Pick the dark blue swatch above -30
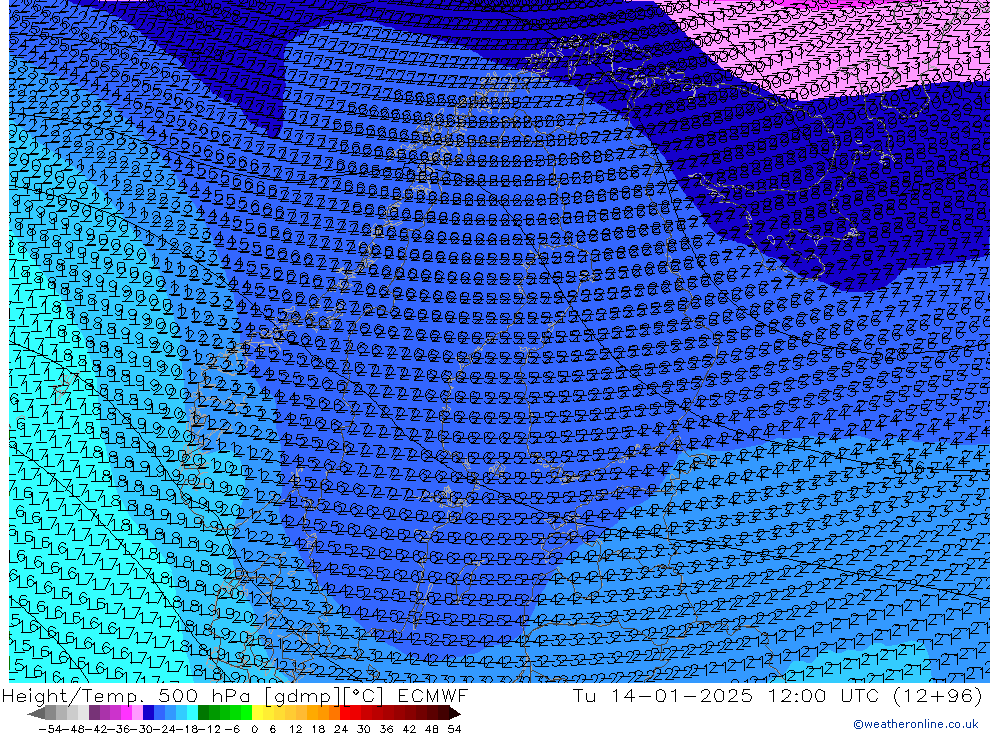 coord(148,713)
